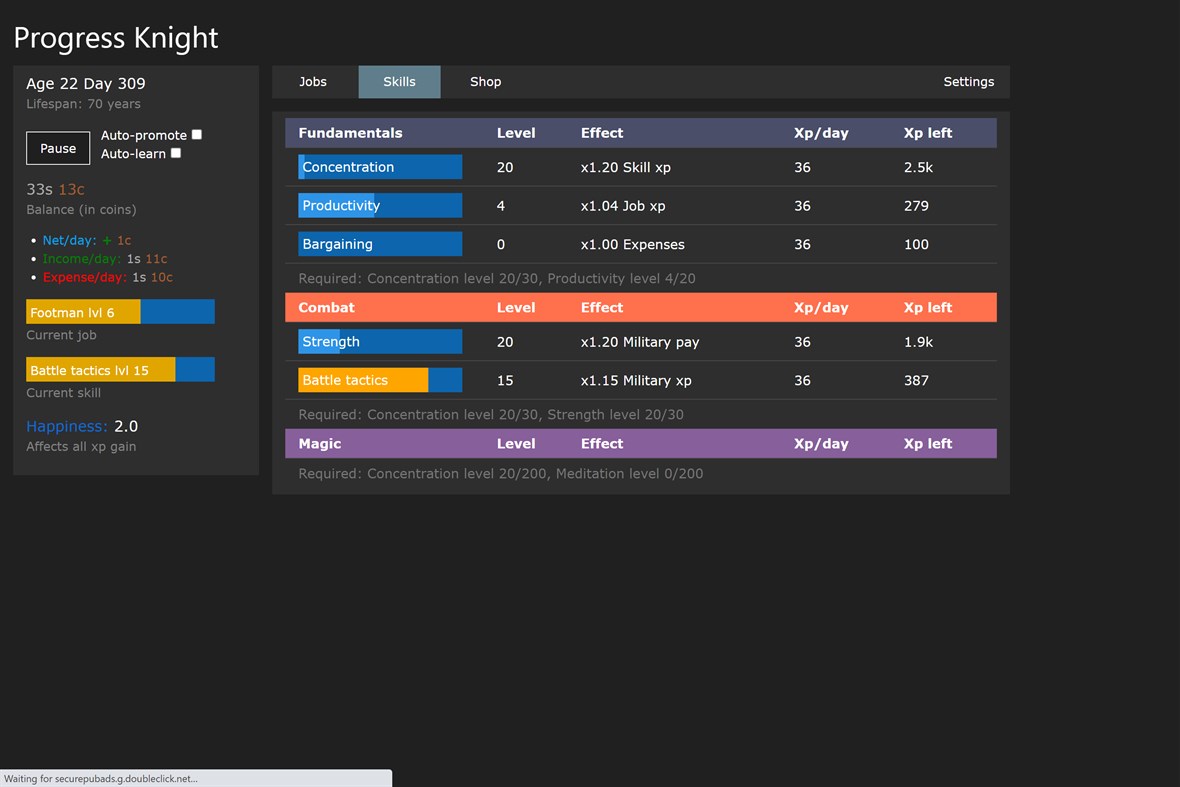Select the Productivity skill

click(380, 205)
